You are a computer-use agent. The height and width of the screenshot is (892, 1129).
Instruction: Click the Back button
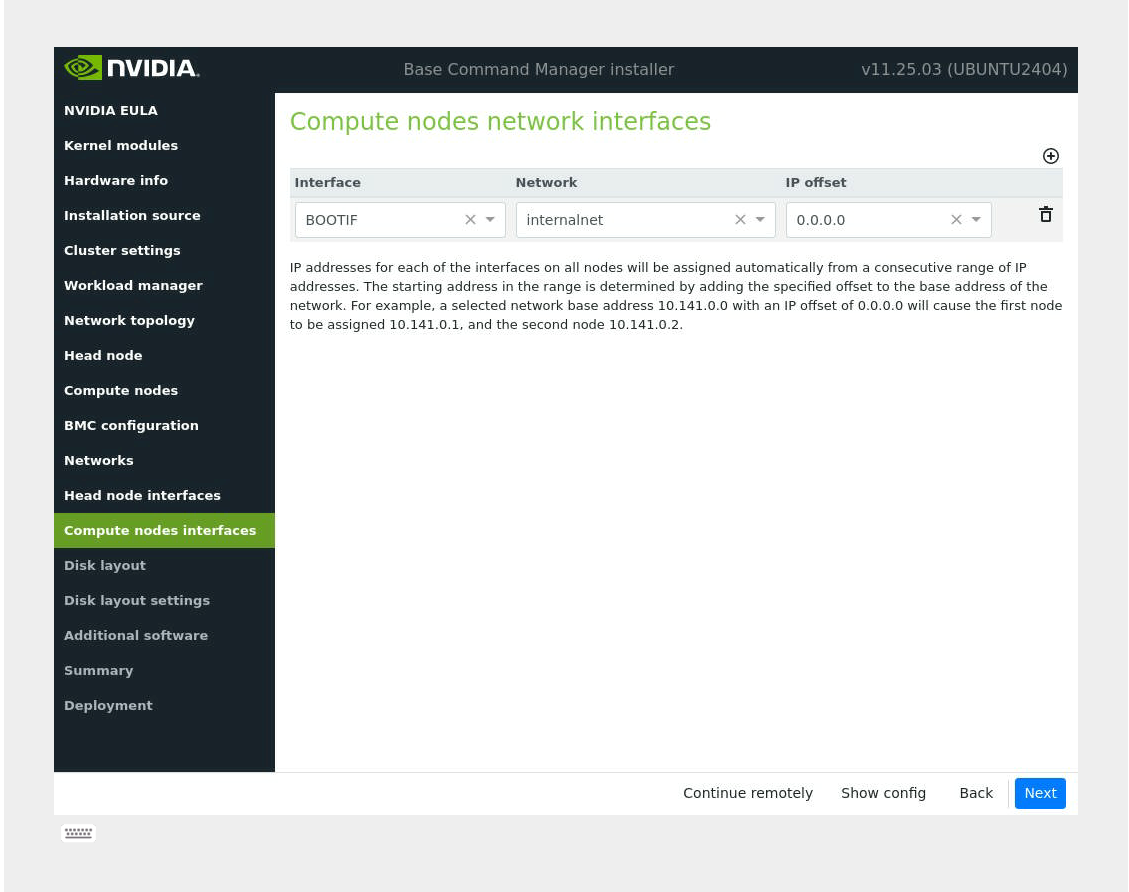point(975,793)
